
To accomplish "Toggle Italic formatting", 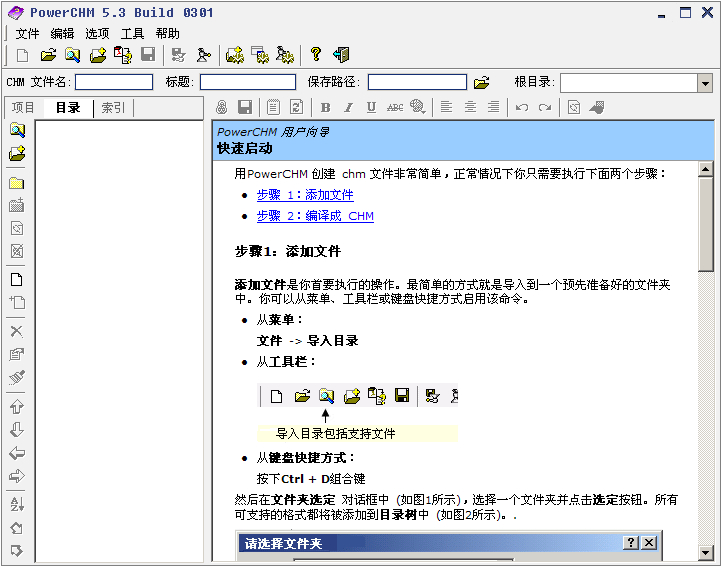I will tap(349, 107).
